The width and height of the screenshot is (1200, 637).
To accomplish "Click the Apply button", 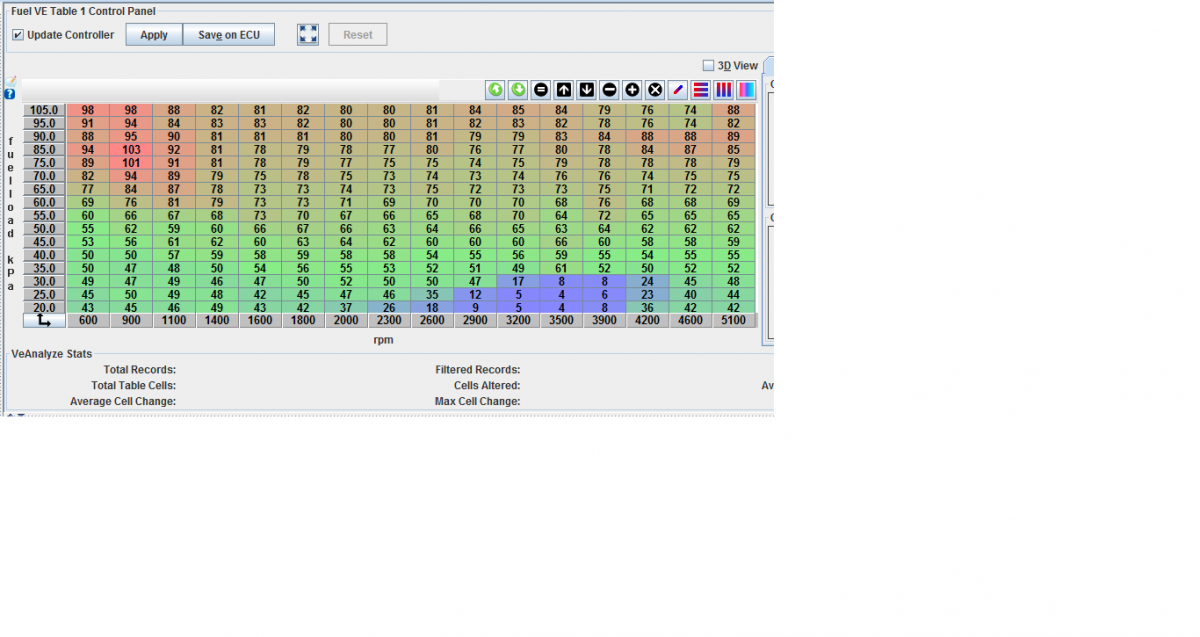I will click(x=154, y=35).
